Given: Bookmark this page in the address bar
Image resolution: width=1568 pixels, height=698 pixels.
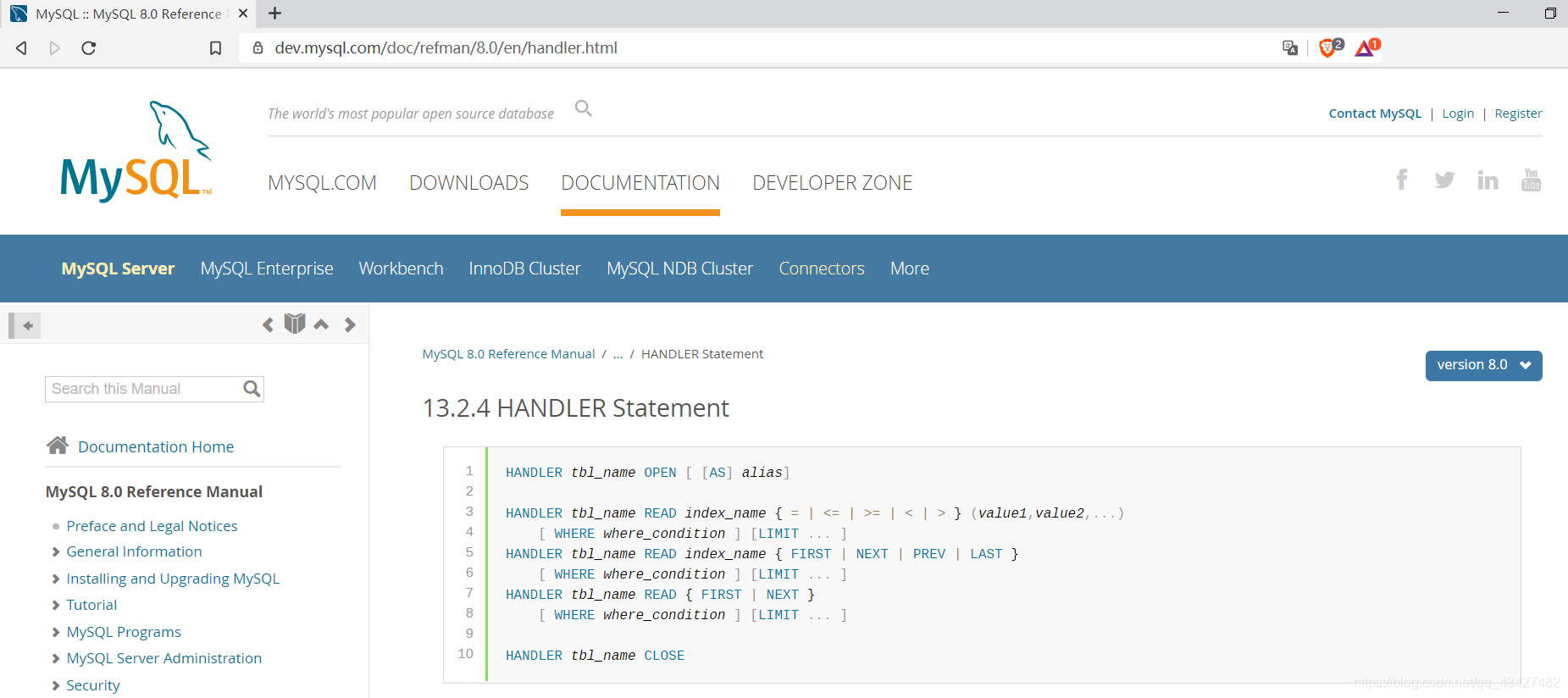Looking at the screenshot, I should (215, 48).
